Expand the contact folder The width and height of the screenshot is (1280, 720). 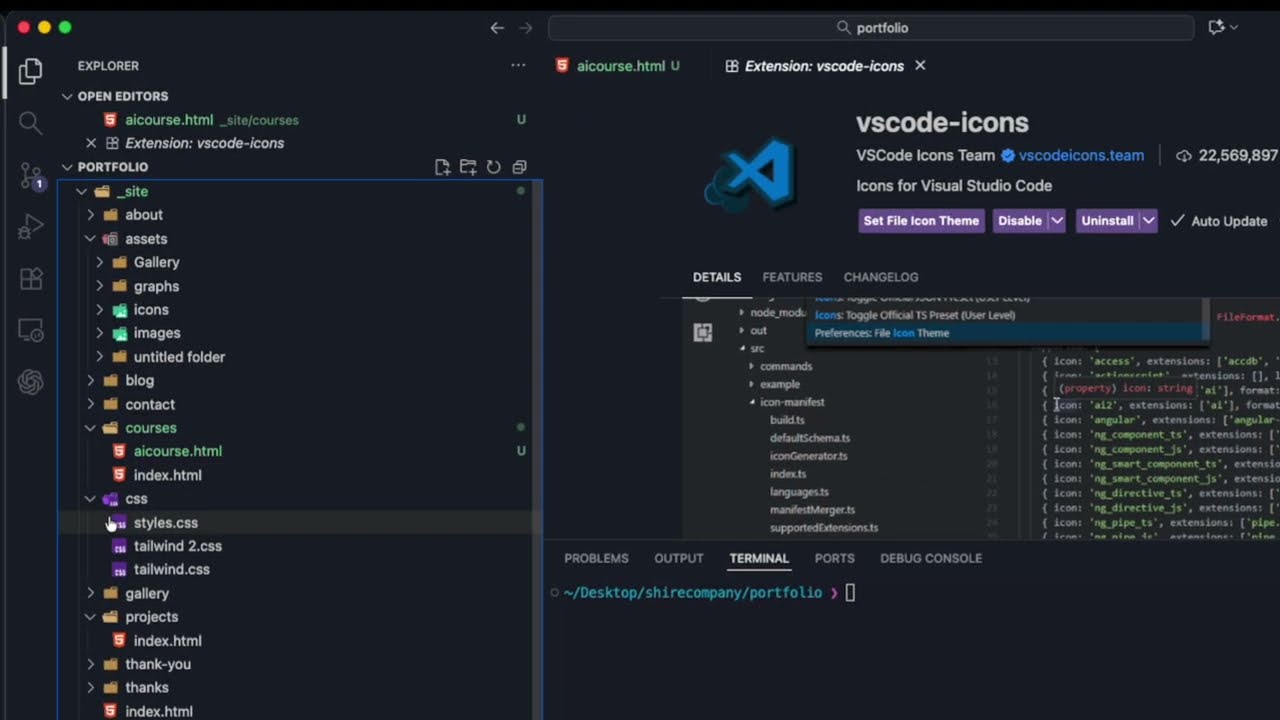[x=91, y=404]
